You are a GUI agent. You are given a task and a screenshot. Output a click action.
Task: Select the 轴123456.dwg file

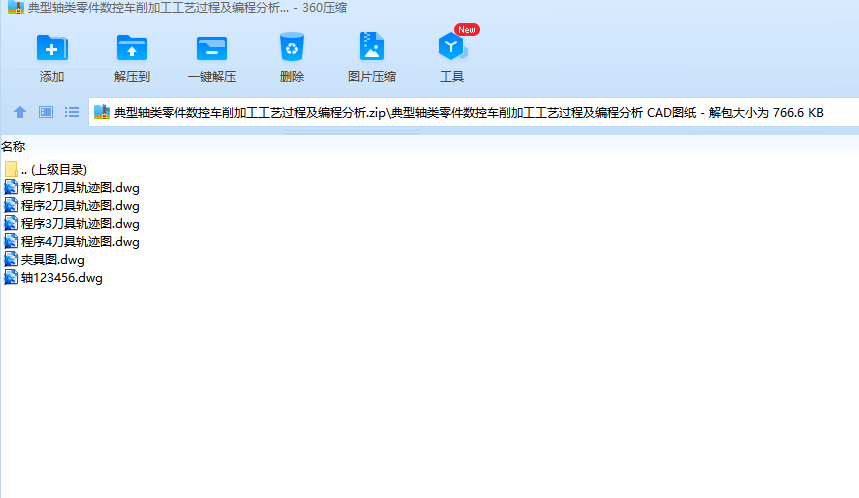(x=53, y=278)
